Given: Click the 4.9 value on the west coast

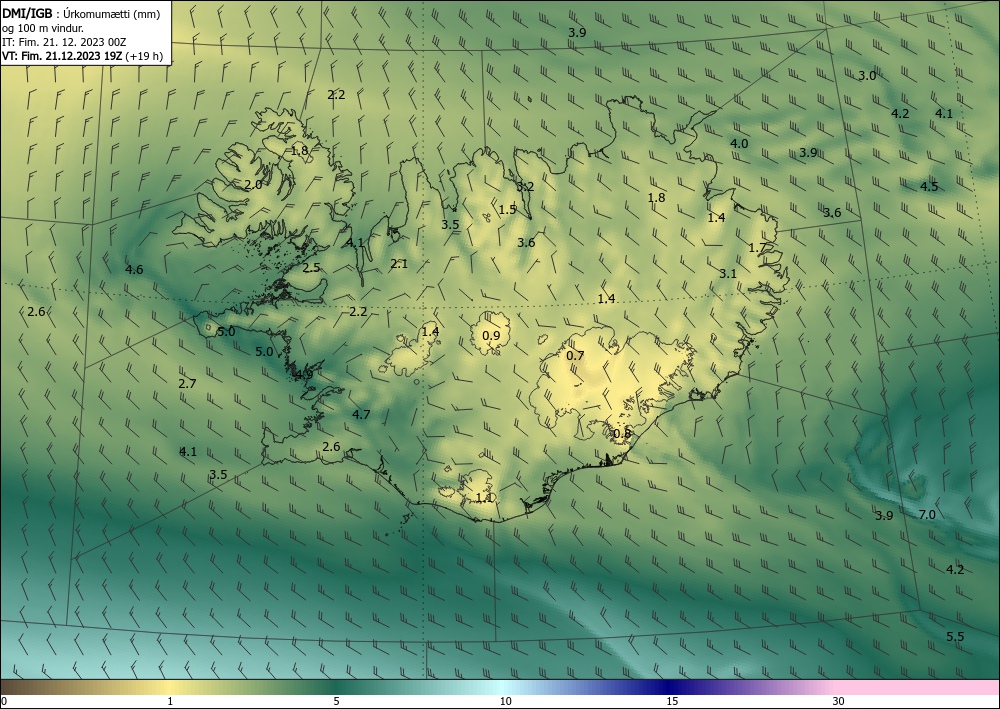Looking at the screenshot, I should 304,374.
